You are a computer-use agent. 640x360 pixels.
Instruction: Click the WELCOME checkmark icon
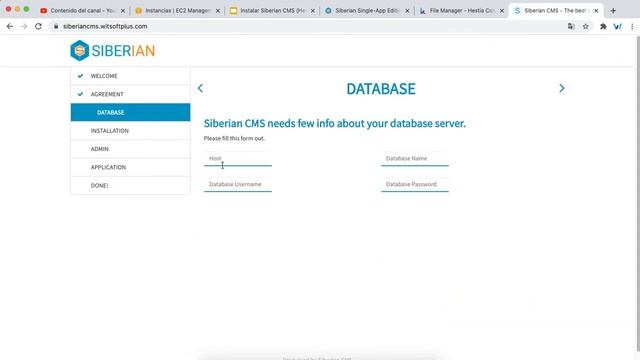click(x=80, y=76)
